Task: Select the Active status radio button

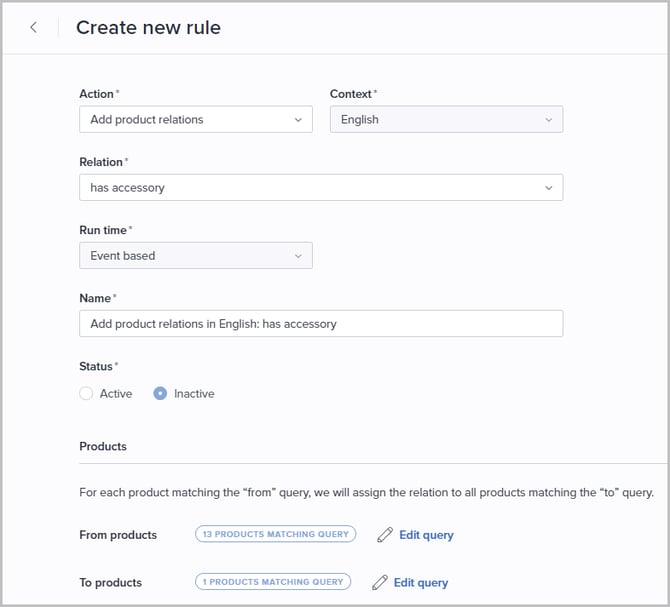Action: coord(86,394)
